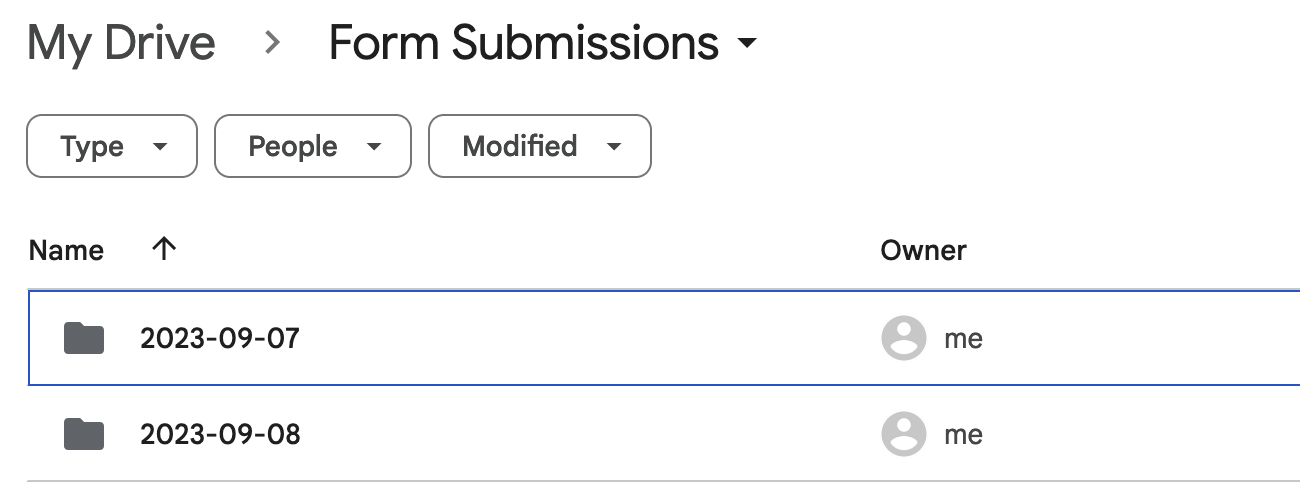The width and height of the screenshot is (1300, 504).
Task: Click the Owner column header
Action: 923,250
